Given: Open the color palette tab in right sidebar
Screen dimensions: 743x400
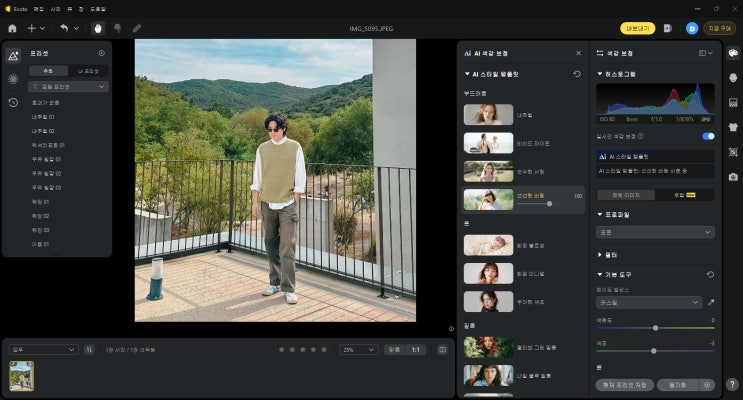Looking at the screenshot, I should click(x=733, y=54).
